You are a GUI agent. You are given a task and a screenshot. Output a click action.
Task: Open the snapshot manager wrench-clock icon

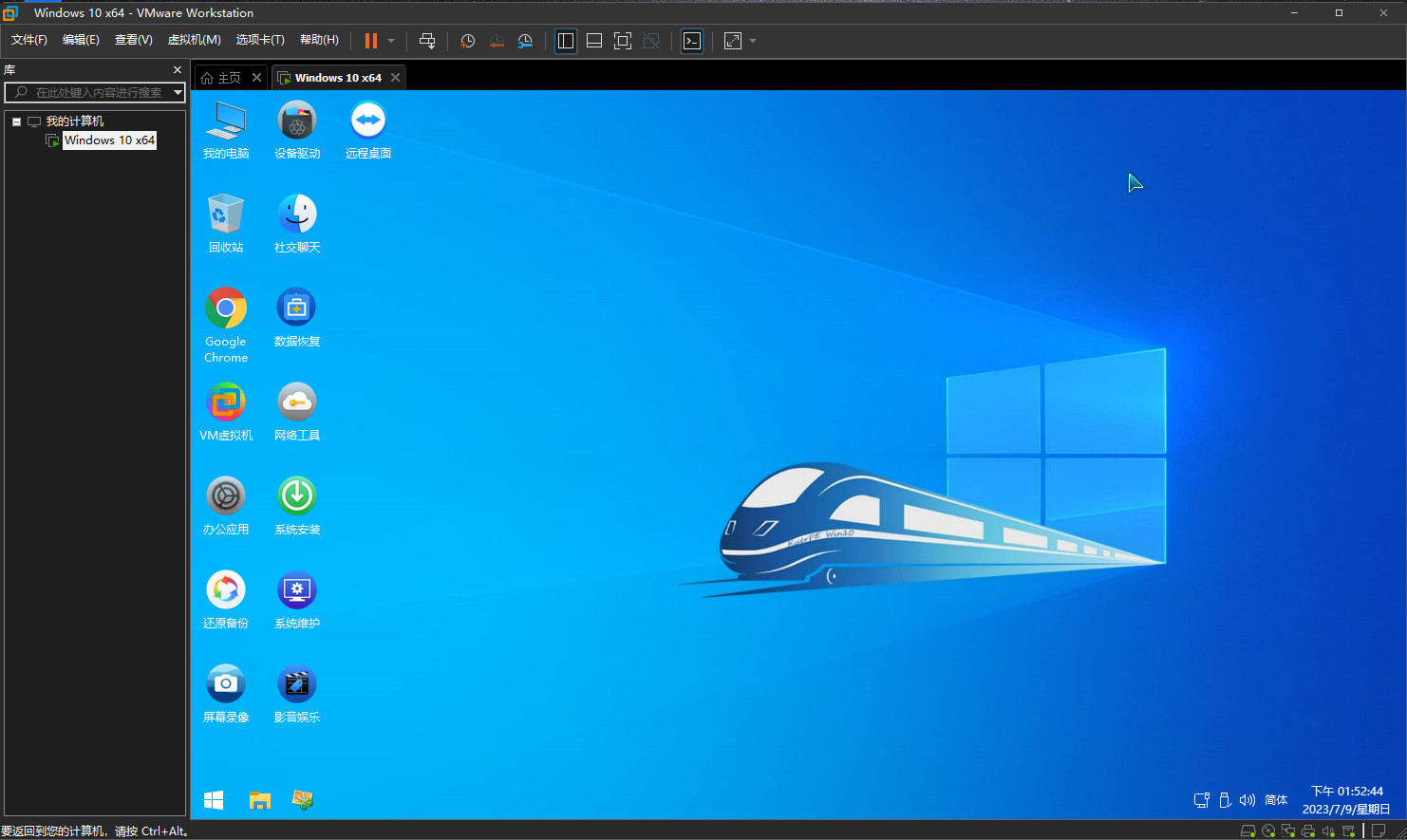pyautogui.click(x=525, y=41)
